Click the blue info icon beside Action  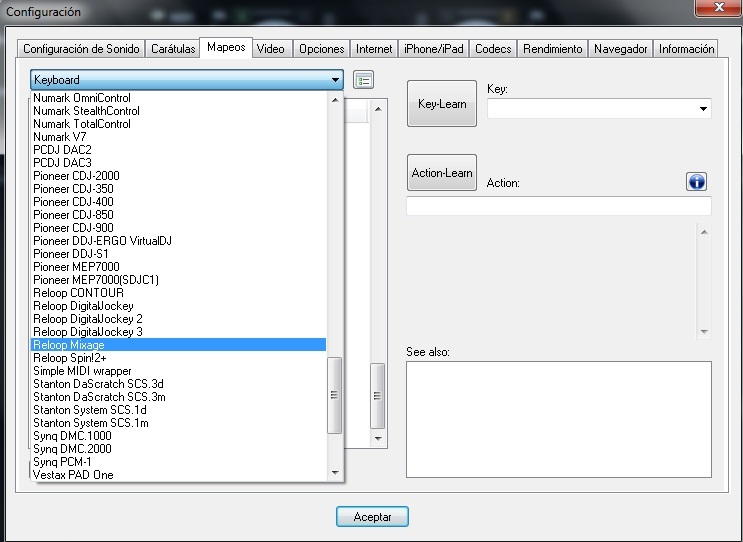tap(696, 181)
